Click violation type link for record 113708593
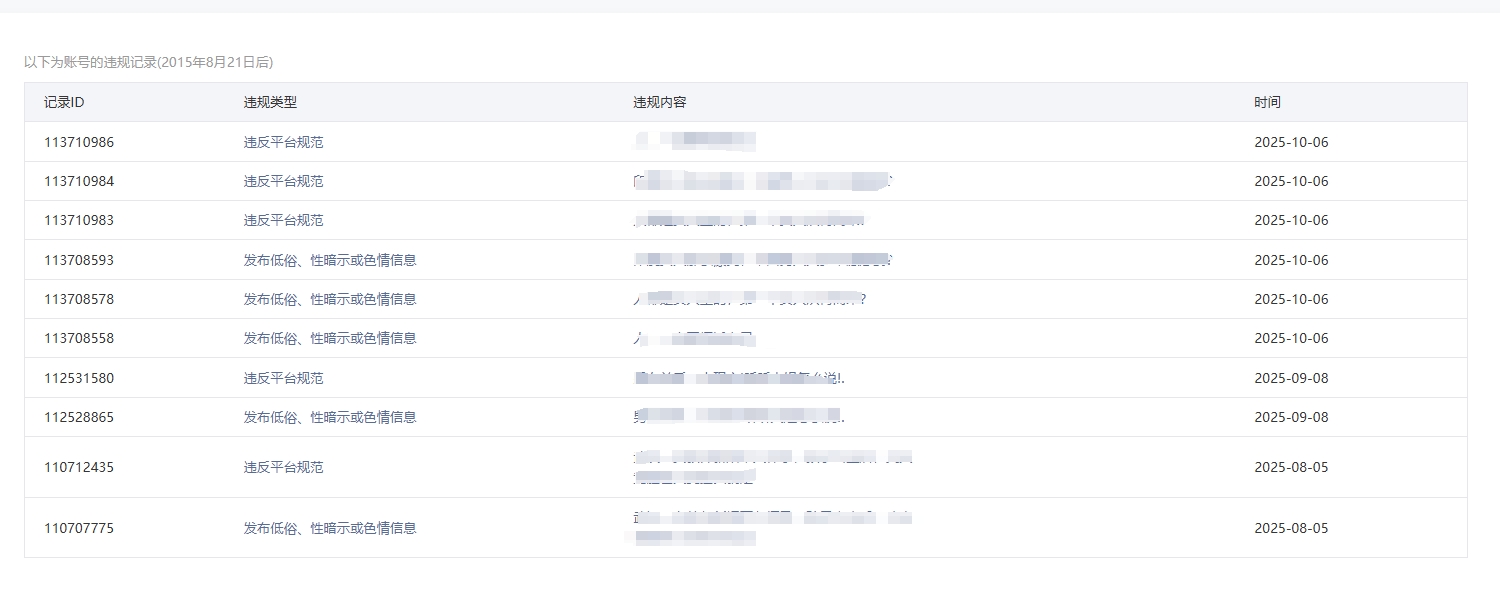 [330, 260]
